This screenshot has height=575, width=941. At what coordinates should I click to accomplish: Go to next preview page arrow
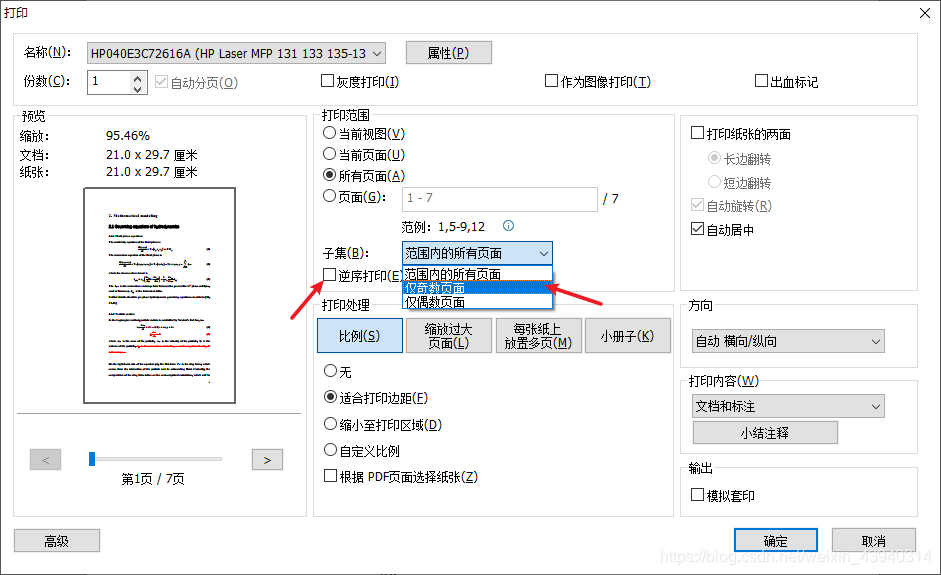pyautogui.click(x=267, y=460)
